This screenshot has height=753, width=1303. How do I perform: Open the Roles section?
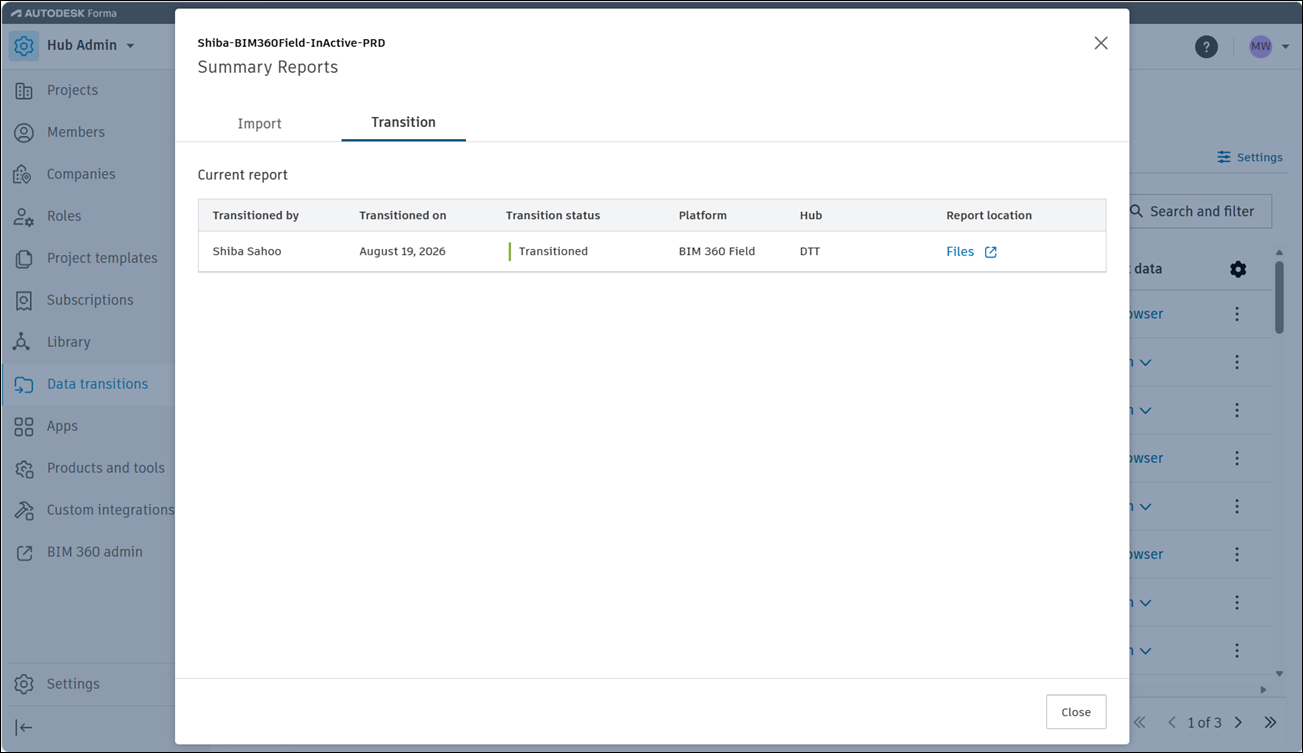pyautogui.click(x=64, y=216)
